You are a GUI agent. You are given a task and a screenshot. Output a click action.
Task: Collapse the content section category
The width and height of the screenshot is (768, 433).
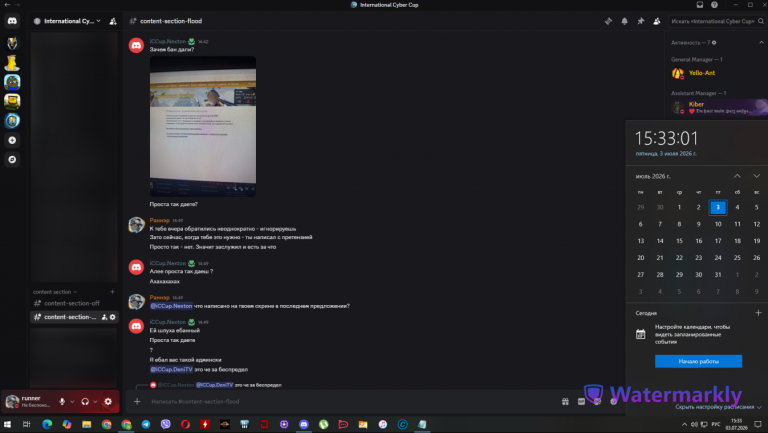54,292
